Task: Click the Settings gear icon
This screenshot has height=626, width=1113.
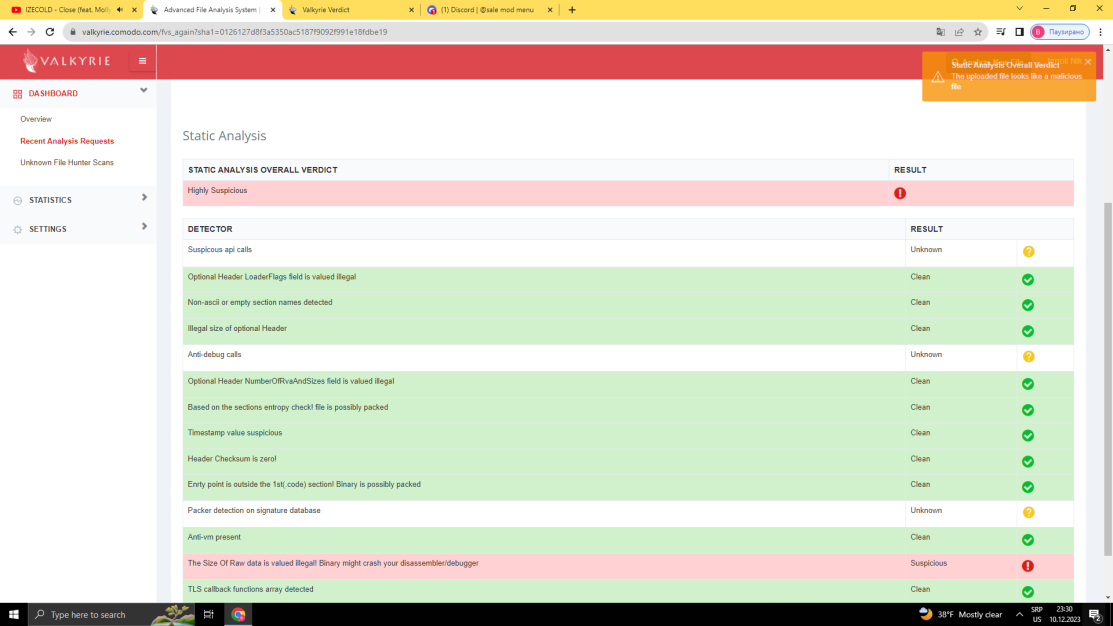Action: point(18,230)
